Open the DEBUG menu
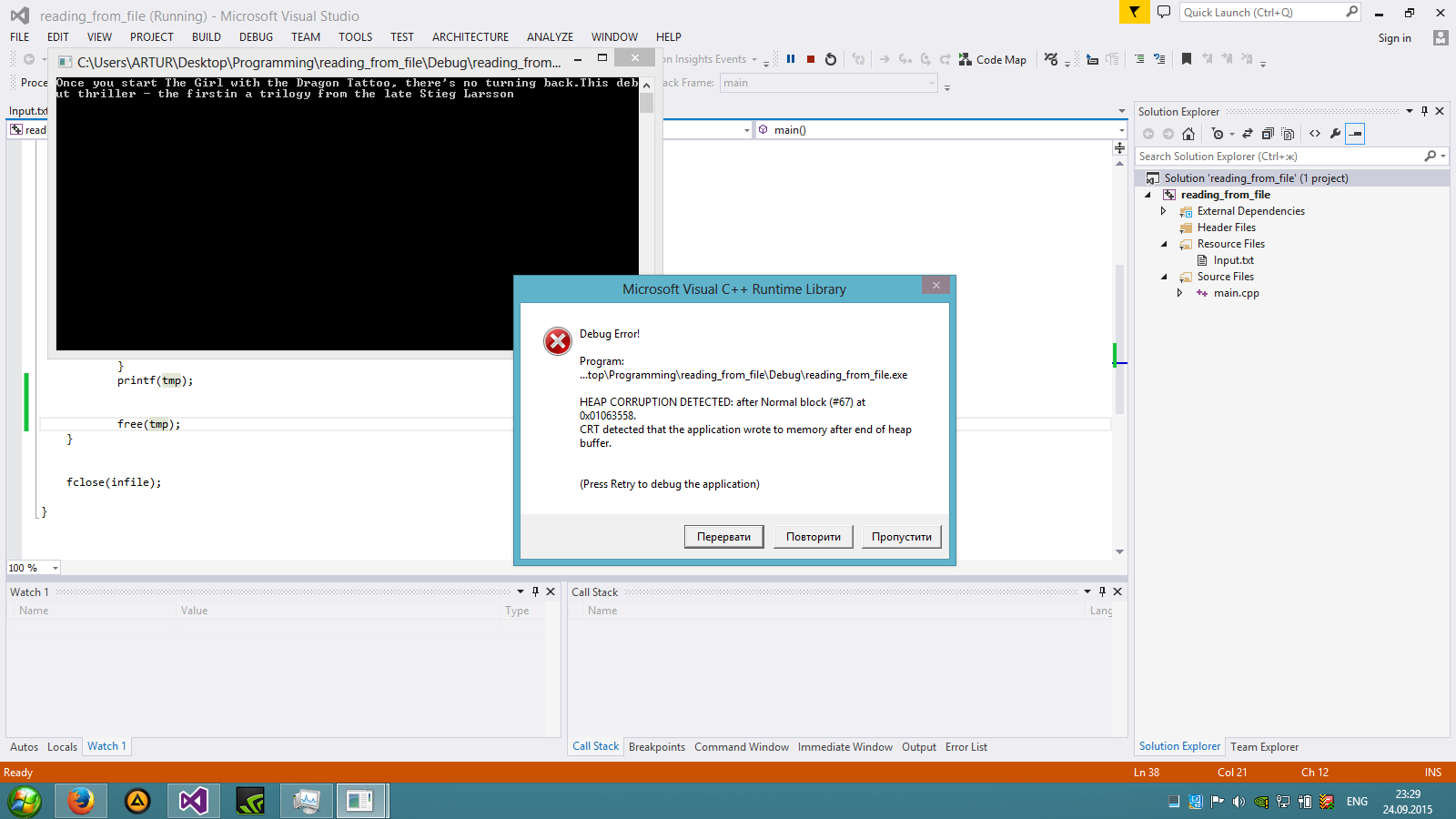The image size is (1456, 819). click(256, 37)
